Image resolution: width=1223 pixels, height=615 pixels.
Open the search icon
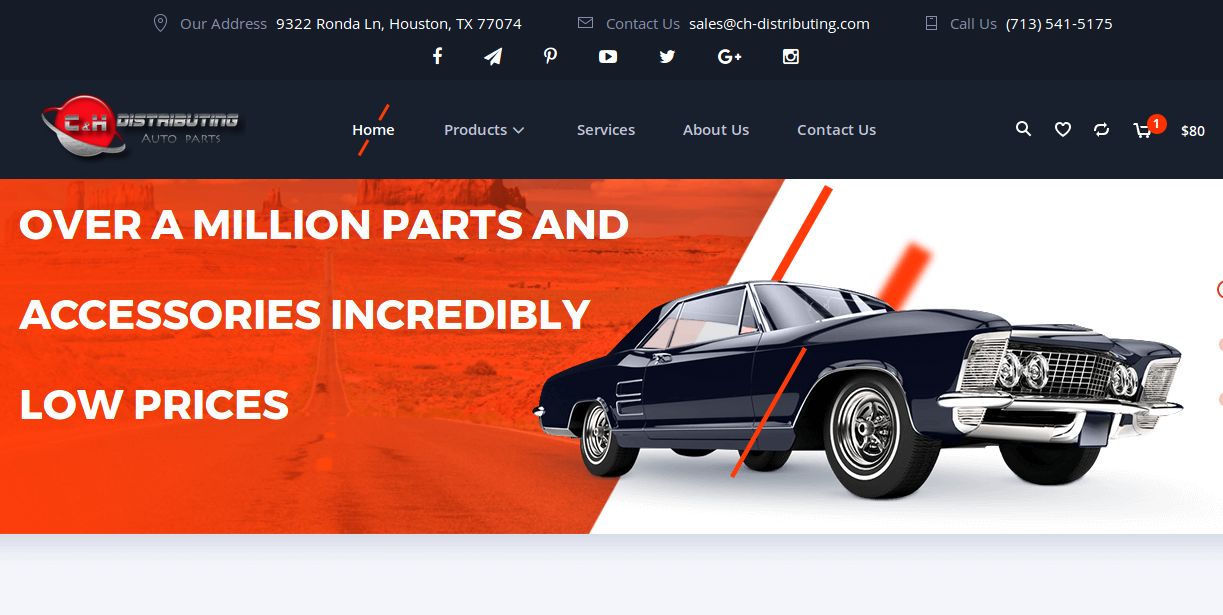pos(1023,129)
